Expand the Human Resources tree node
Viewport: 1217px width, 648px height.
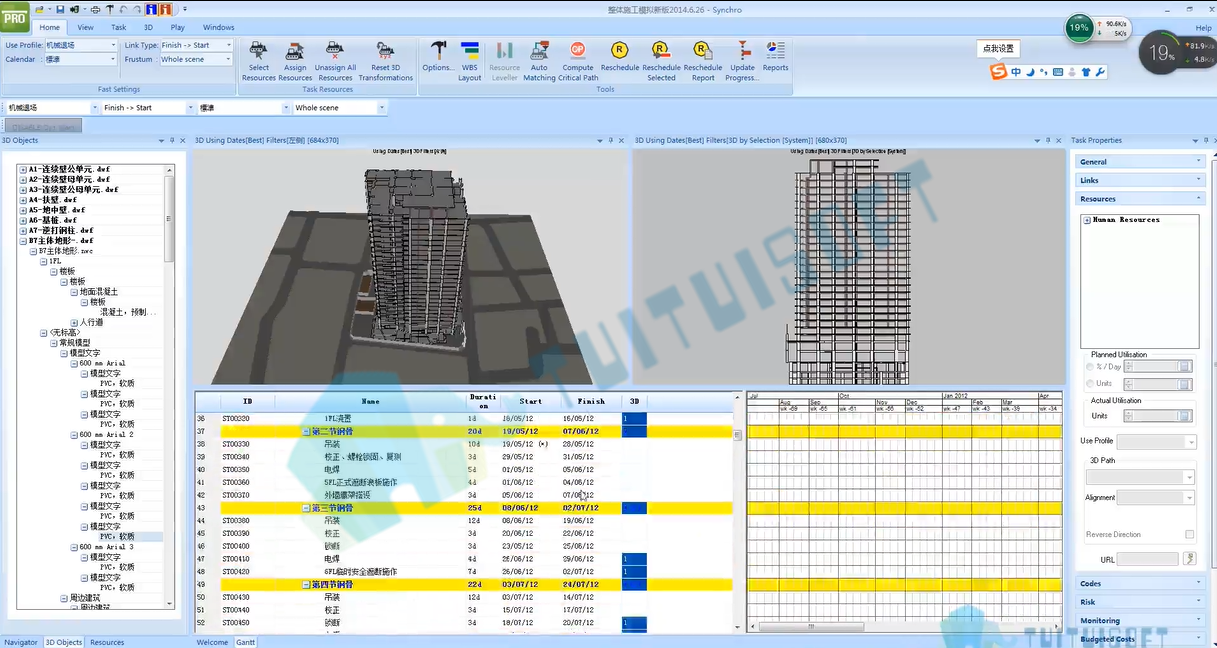click(1087, 220)
